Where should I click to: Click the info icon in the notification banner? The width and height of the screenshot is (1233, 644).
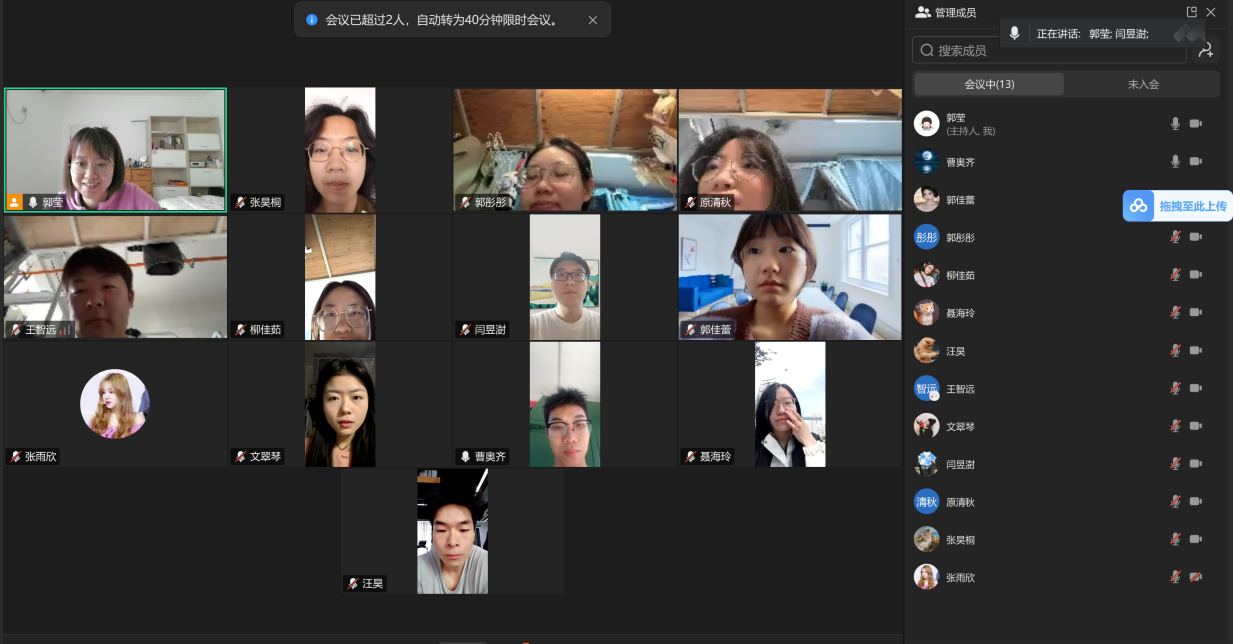point(311,20)
